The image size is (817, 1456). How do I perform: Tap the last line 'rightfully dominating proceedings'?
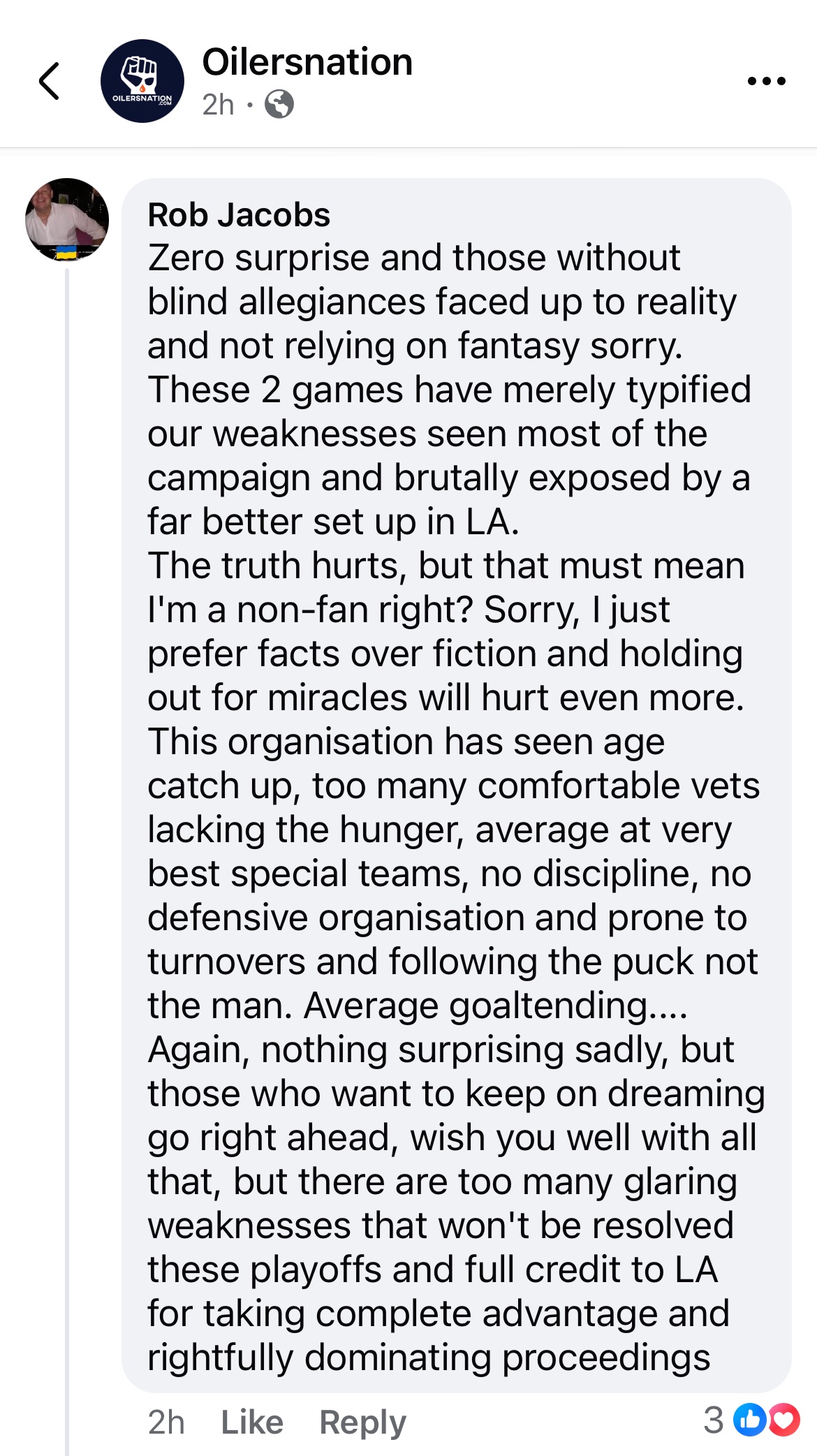tap(429, 1358)
